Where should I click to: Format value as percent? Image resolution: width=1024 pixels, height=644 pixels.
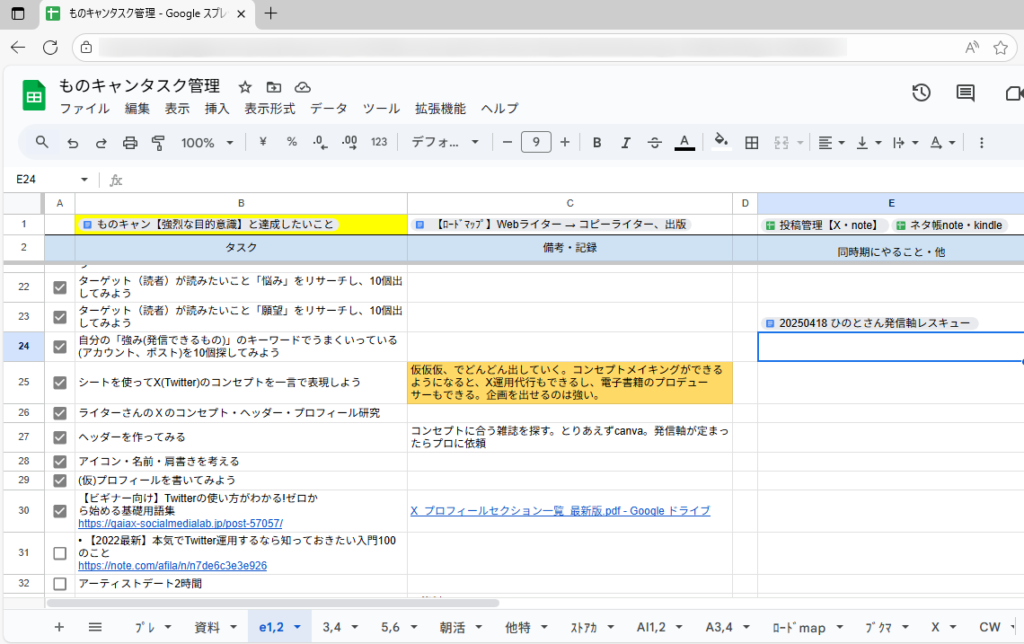290,142
